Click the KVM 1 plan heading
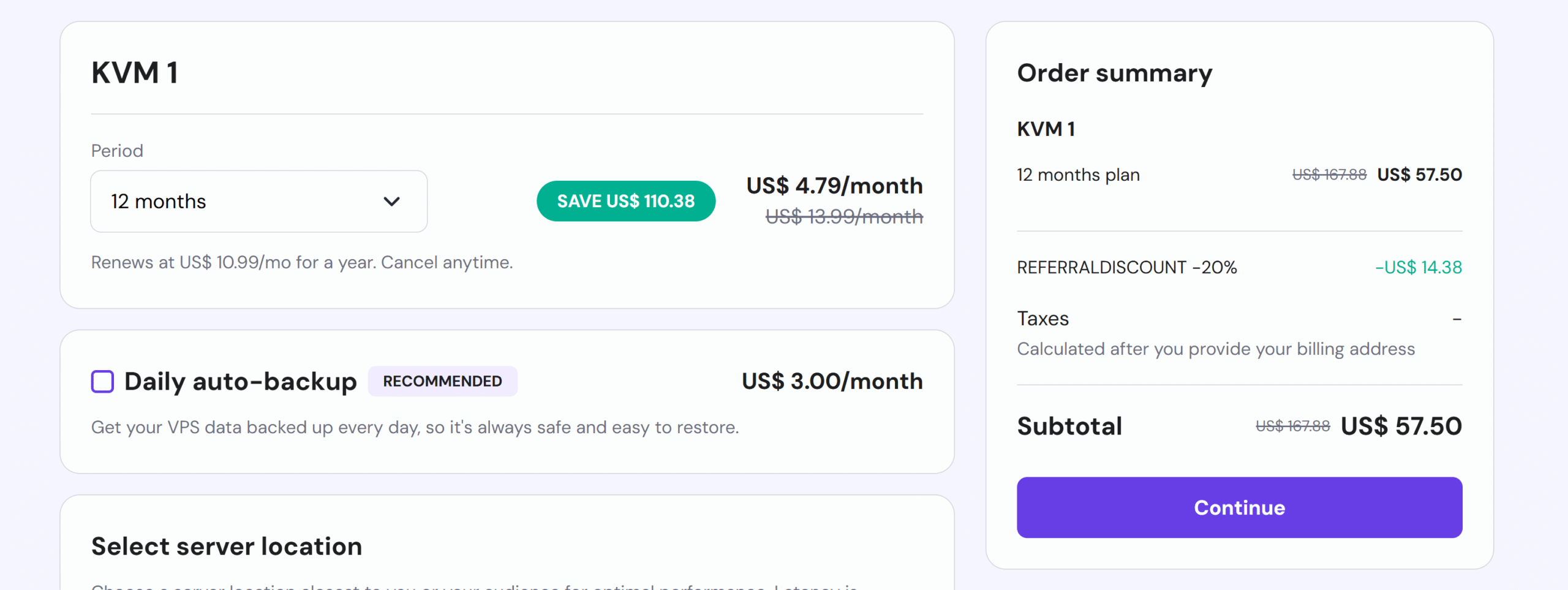This screenshot has height=590, width=1568. (x=135, y=72)
